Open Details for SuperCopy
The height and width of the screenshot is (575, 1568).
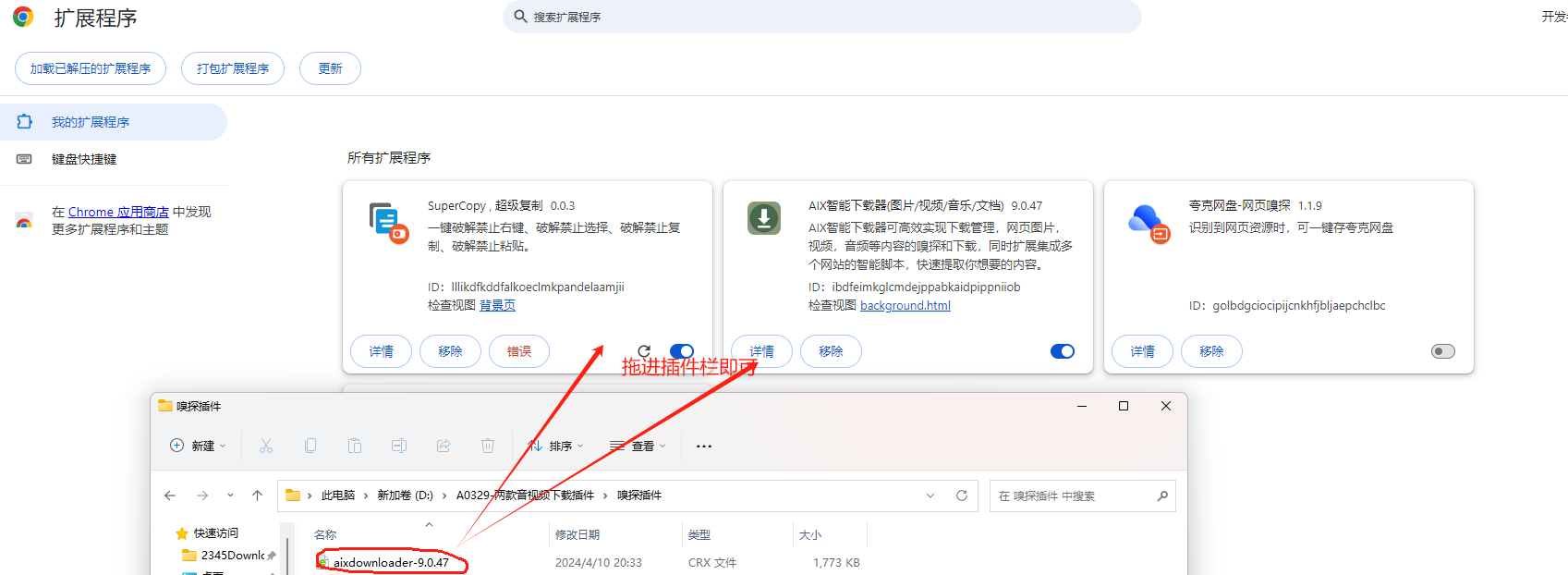click(x=381, y=351)
